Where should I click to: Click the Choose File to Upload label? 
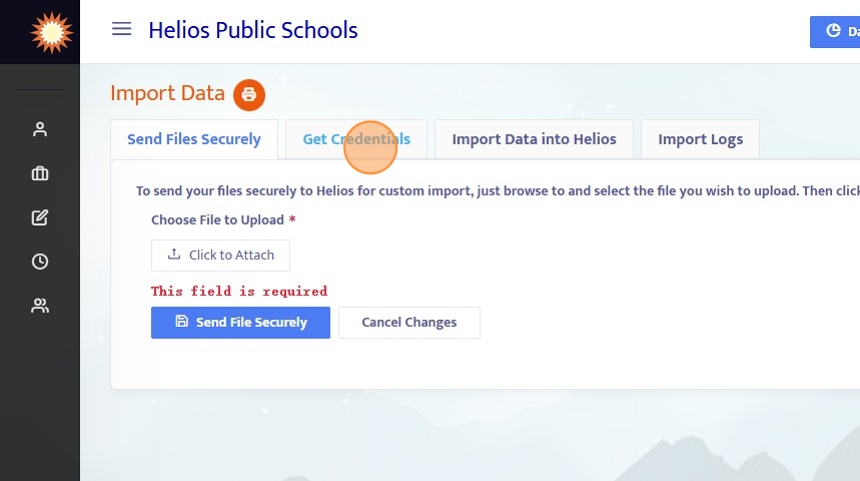pyautogui.click(x=218, y=220)
